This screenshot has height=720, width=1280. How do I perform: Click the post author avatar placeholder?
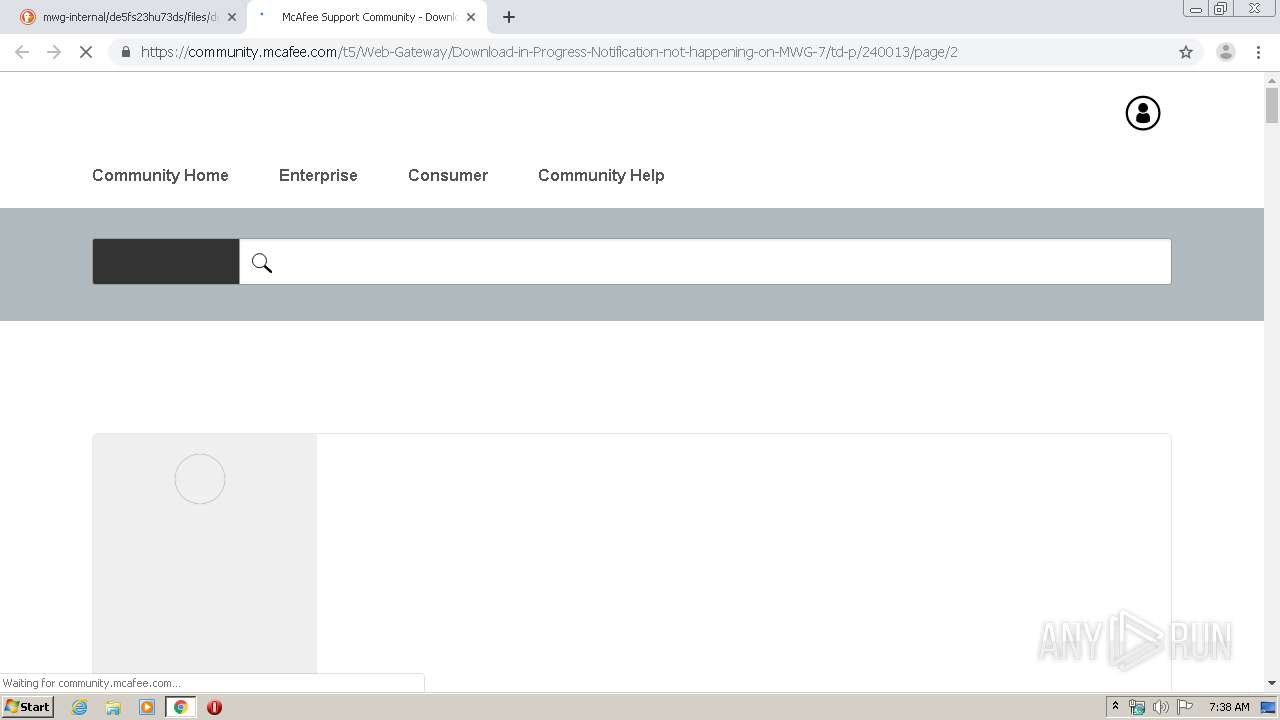click(200, 479)
